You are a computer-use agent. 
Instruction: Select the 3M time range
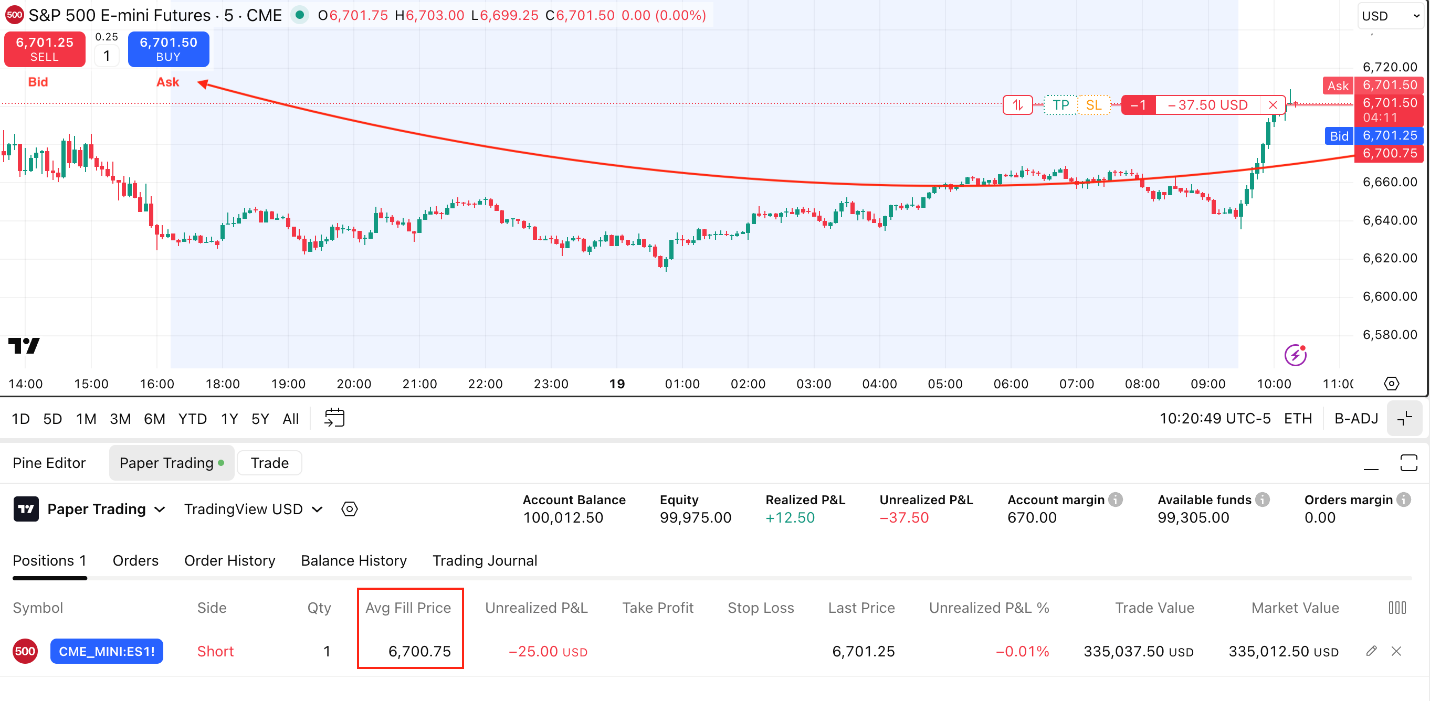click(x=120, y=419)
